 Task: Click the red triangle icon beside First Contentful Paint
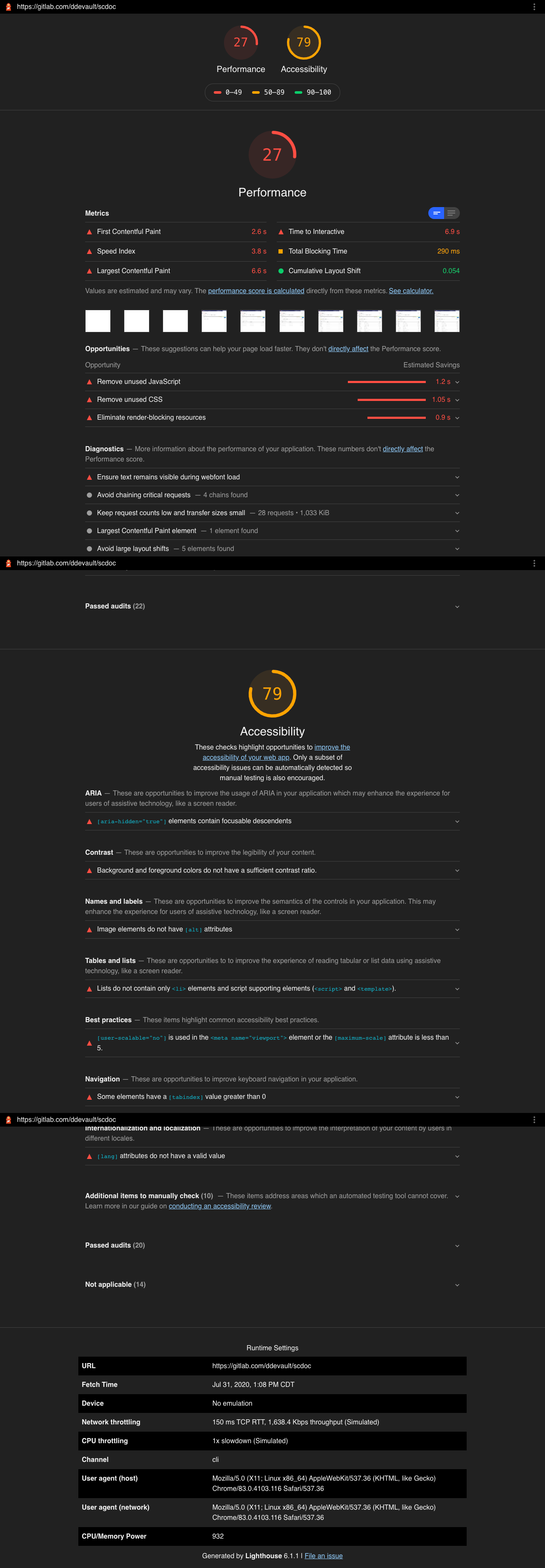89,232
